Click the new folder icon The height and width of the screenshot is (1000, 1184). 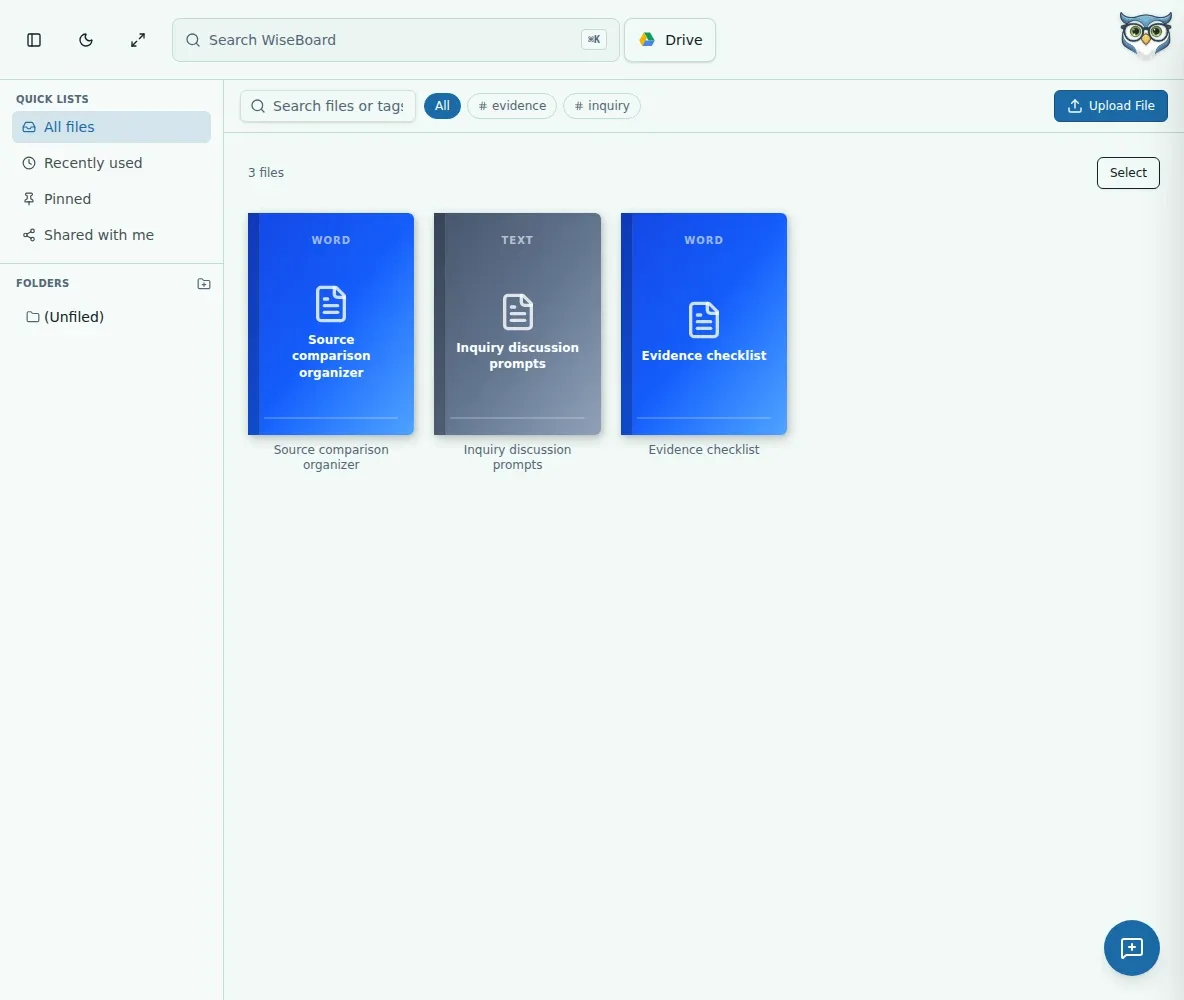(204, 284)
